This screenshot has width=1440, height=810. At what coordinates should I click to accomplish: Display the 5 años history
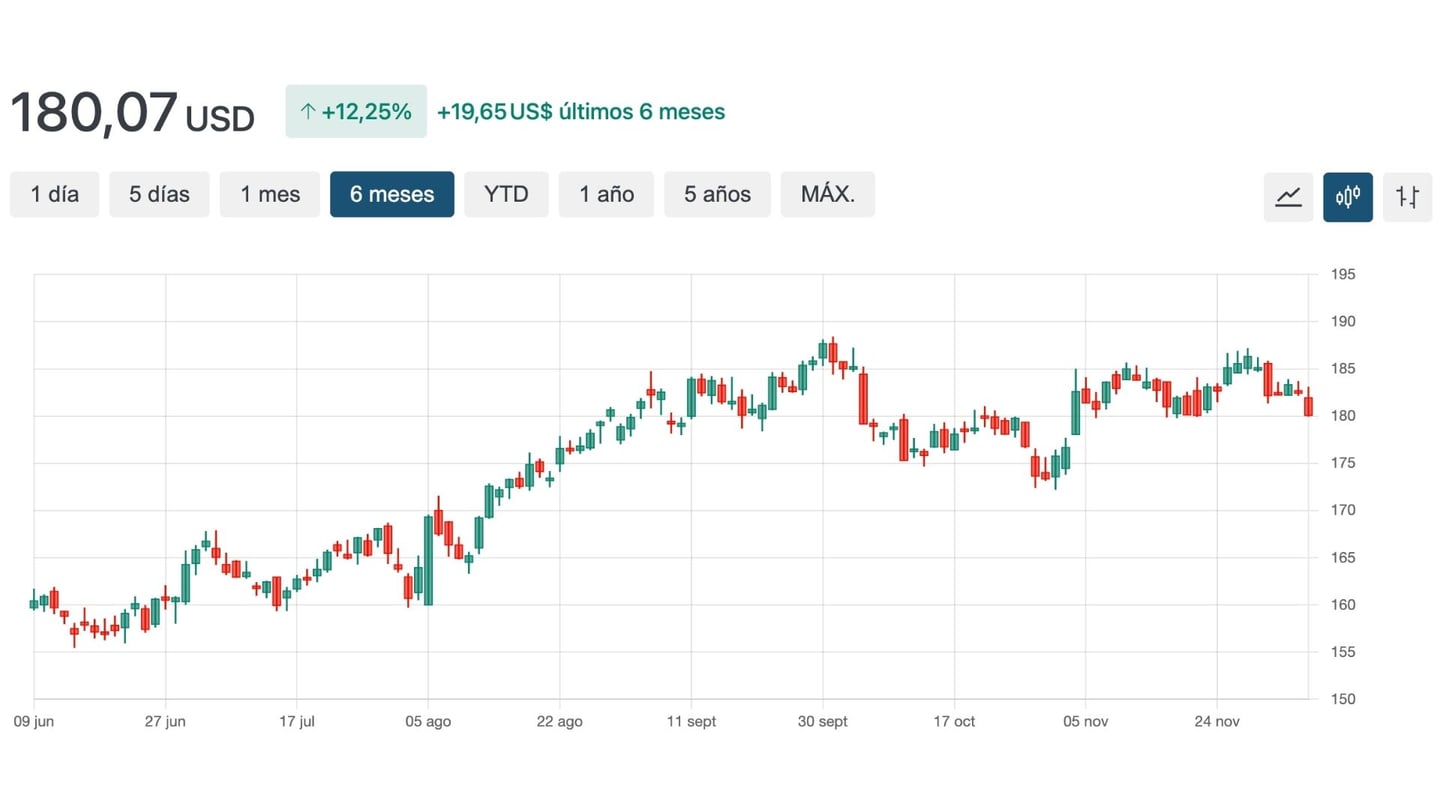[717, 194]
